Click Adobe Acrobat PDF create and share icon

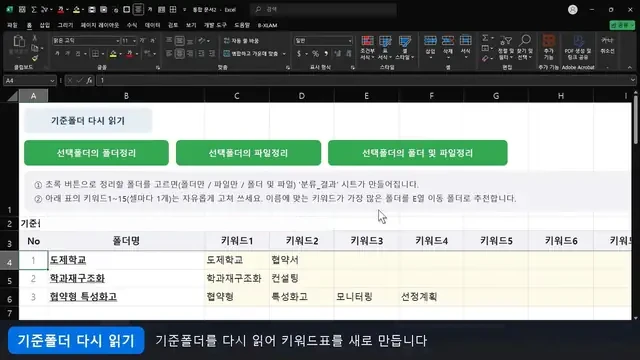coord(578,41)
